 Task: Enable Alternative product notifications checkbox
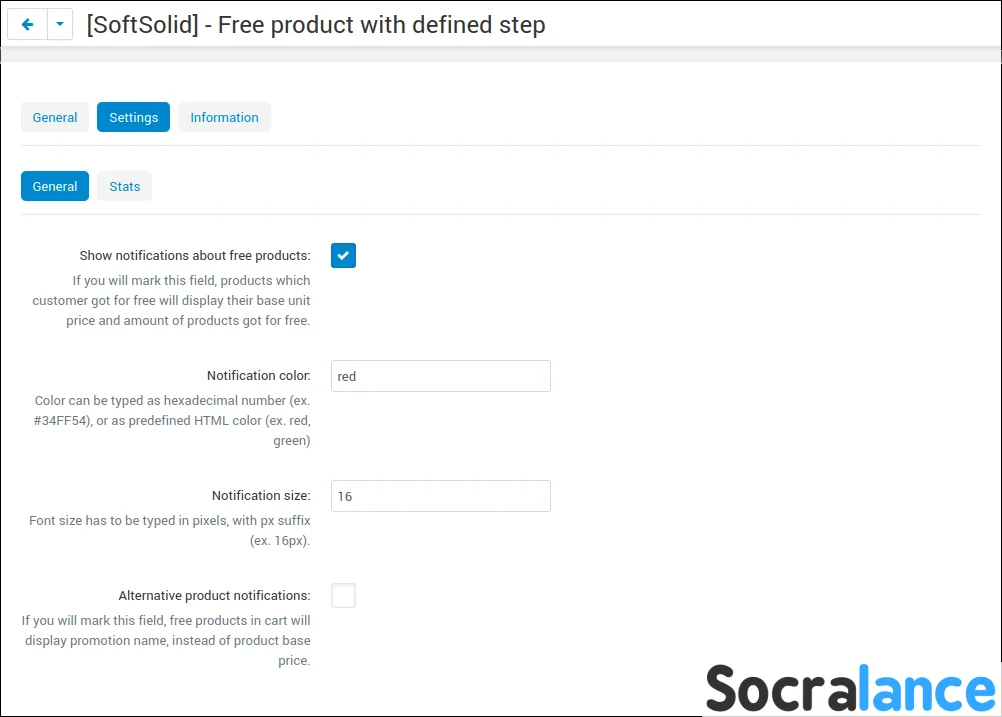pos(343,596)
